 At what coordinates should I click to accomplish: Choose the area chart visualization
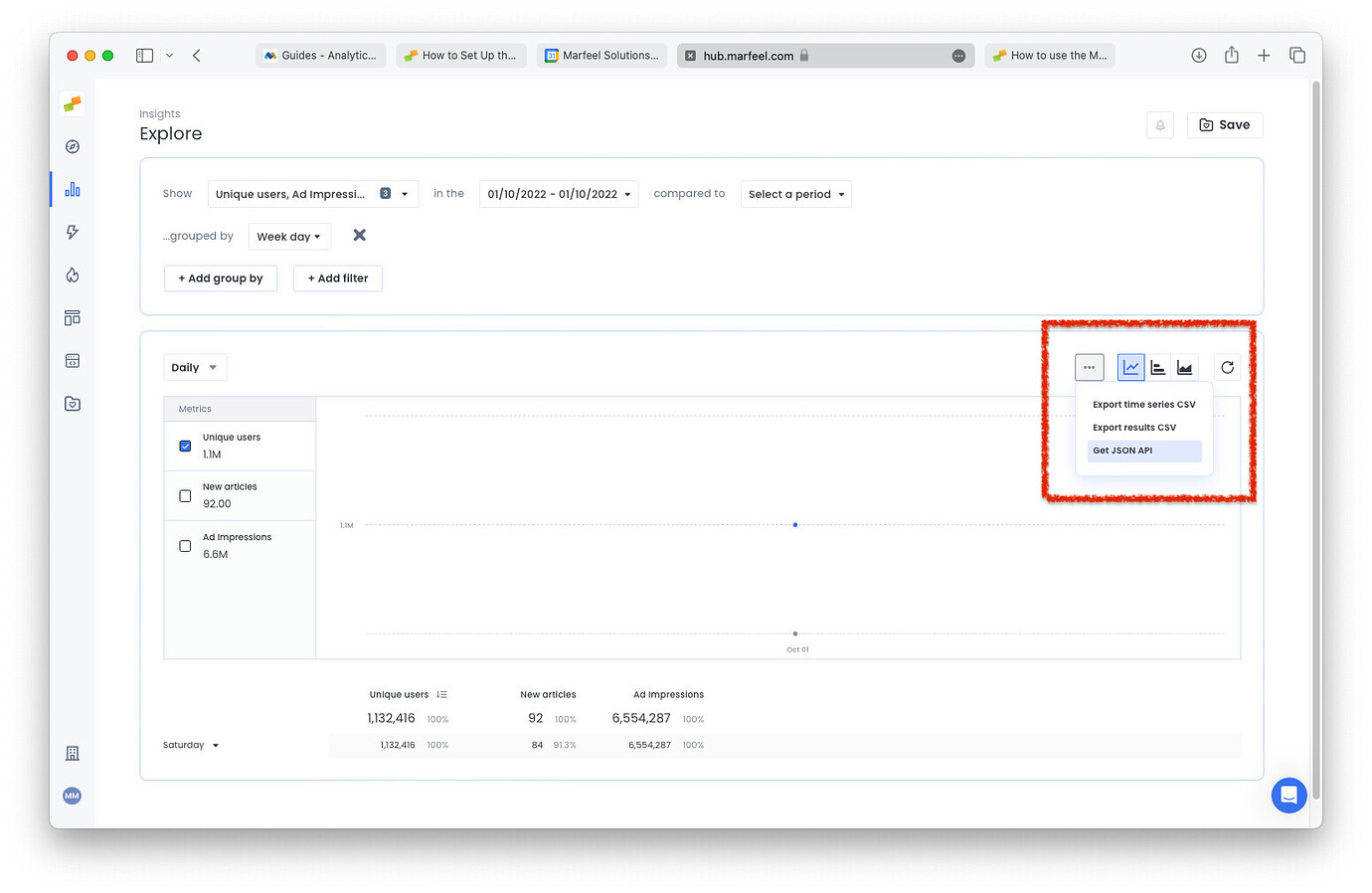point(1184,367)
